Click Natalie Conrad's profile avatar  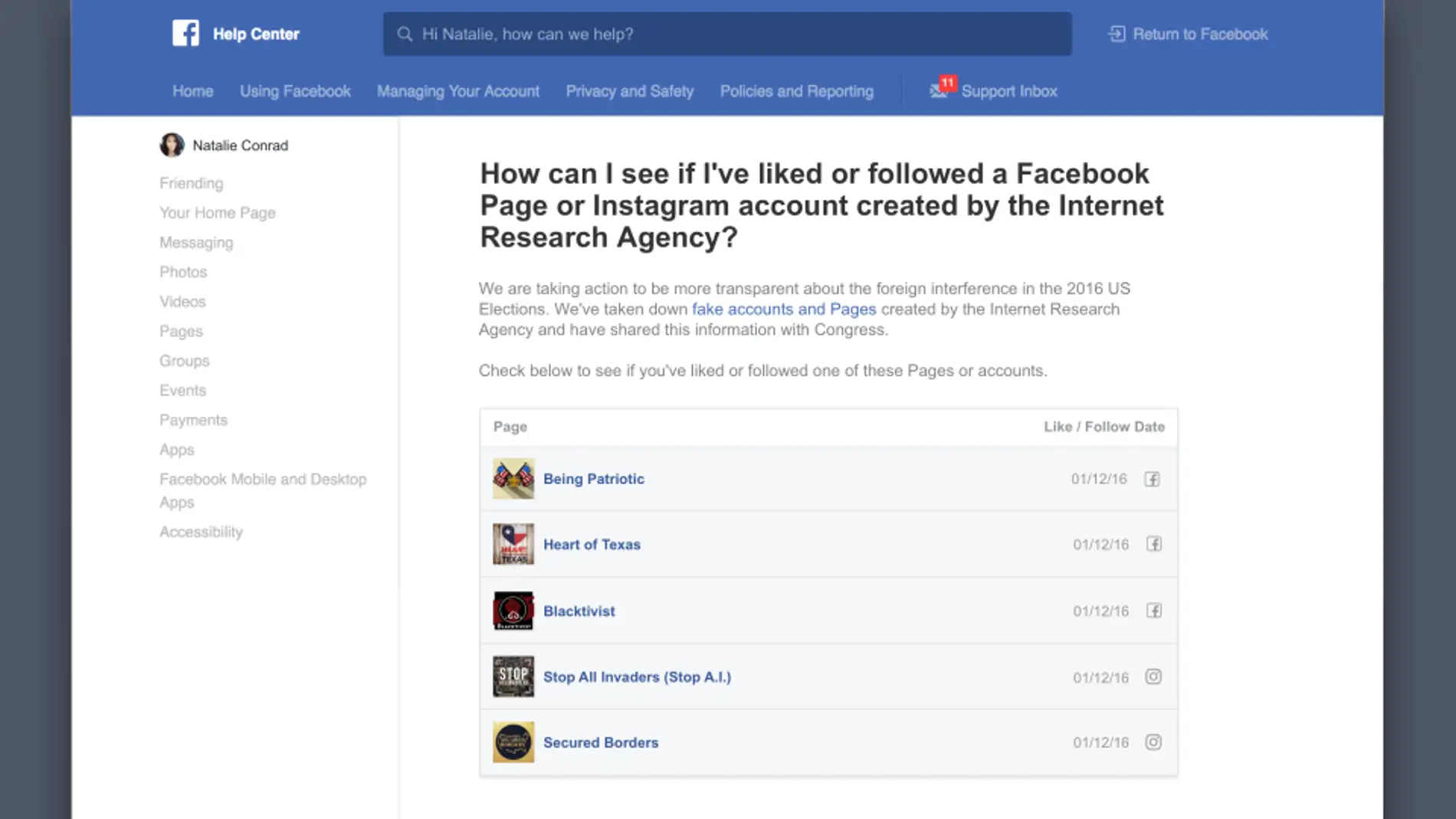click(172, 145)
